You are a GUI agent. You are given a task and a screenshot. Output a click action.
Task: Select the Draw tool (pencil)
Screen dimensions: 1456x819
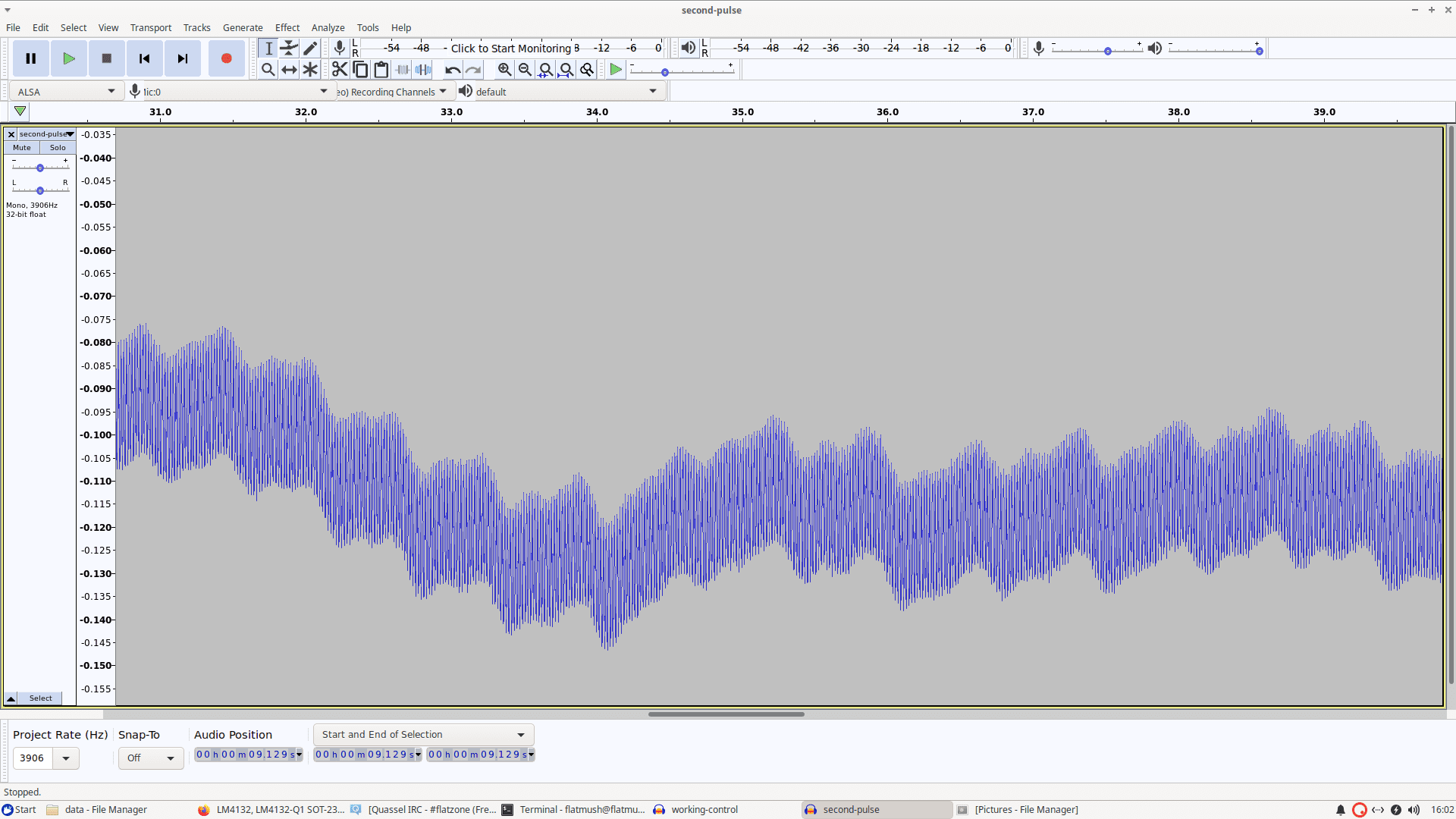tap(311, 47)
